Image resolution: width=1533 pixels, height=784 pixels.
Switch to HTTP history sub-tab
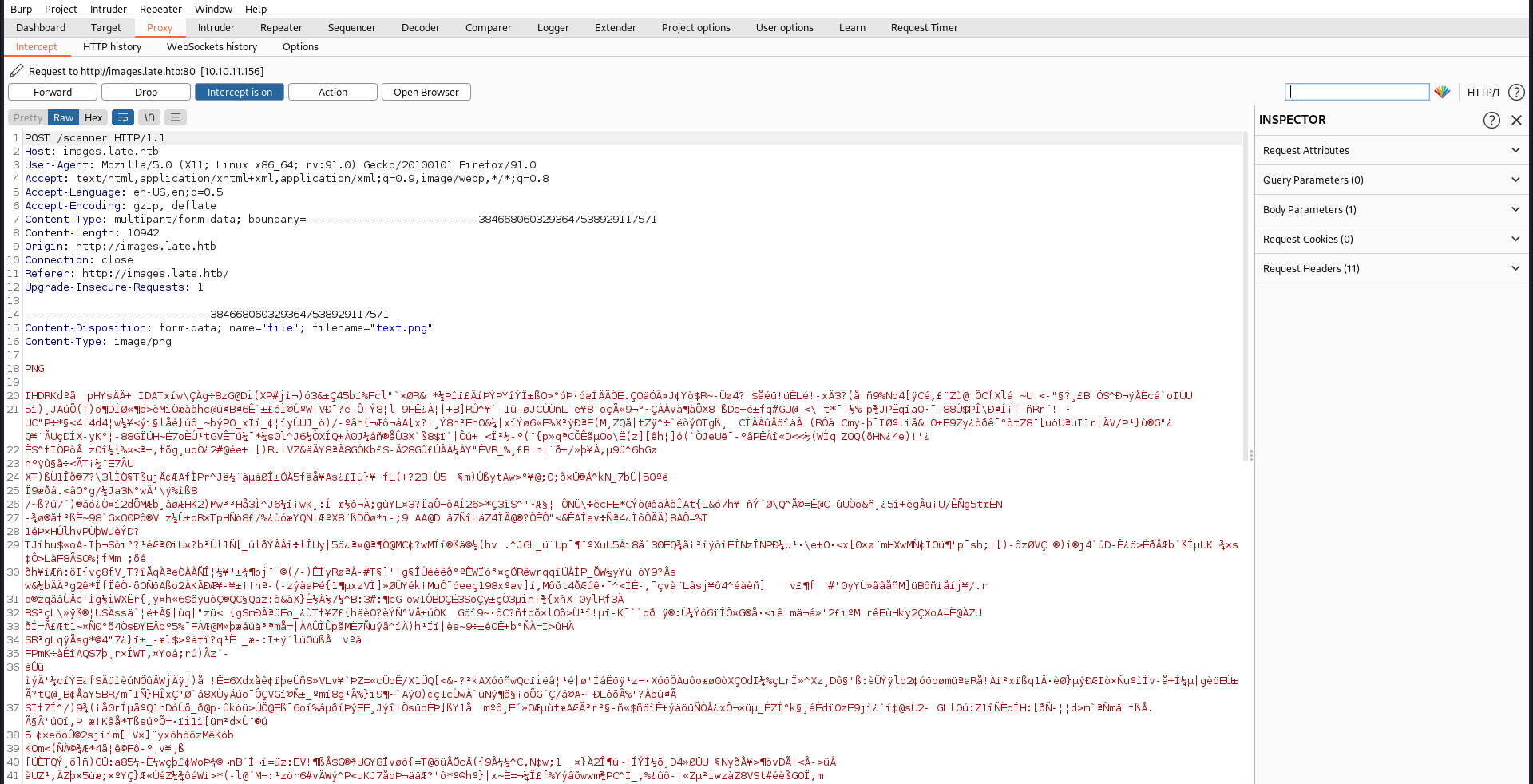tap(112, 46)
